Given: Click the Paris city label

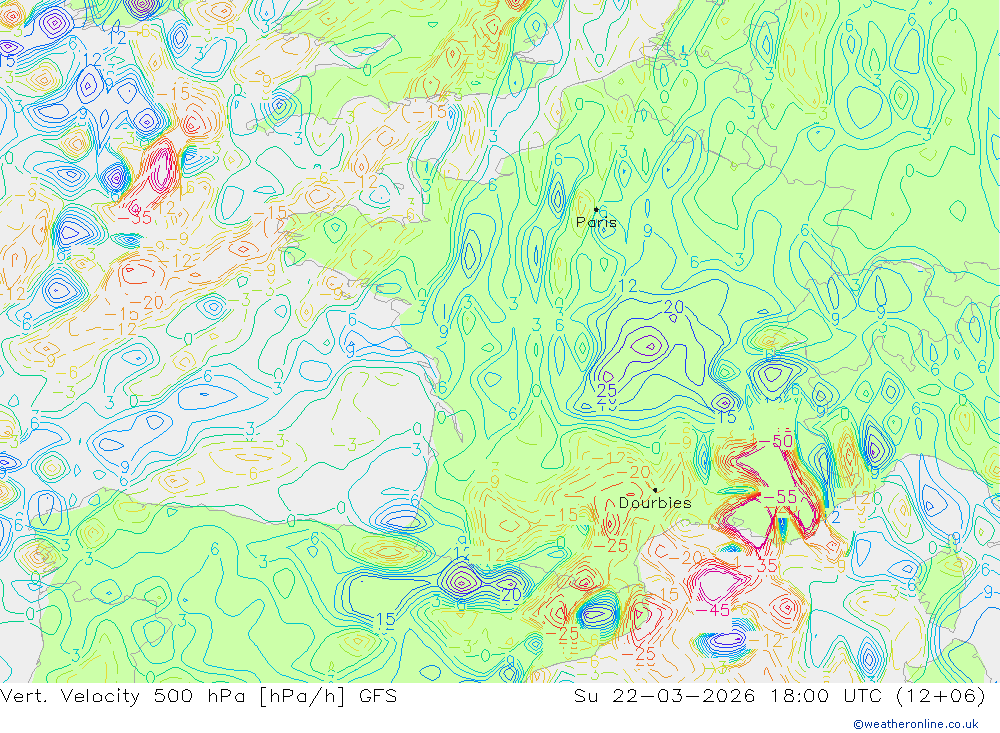Looking at the screenshot, I should tap(596, 222).
